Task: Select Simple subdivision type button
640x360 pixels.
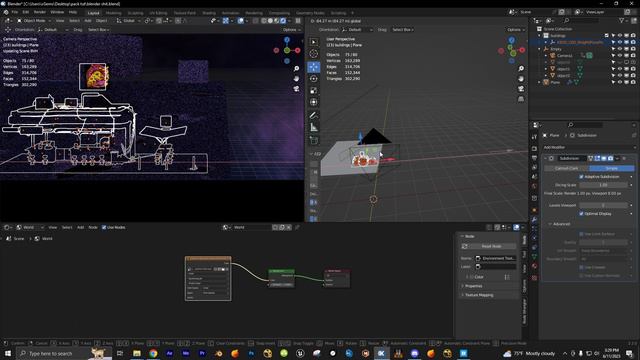Action: pyautogui.click(x=611, y=168)
